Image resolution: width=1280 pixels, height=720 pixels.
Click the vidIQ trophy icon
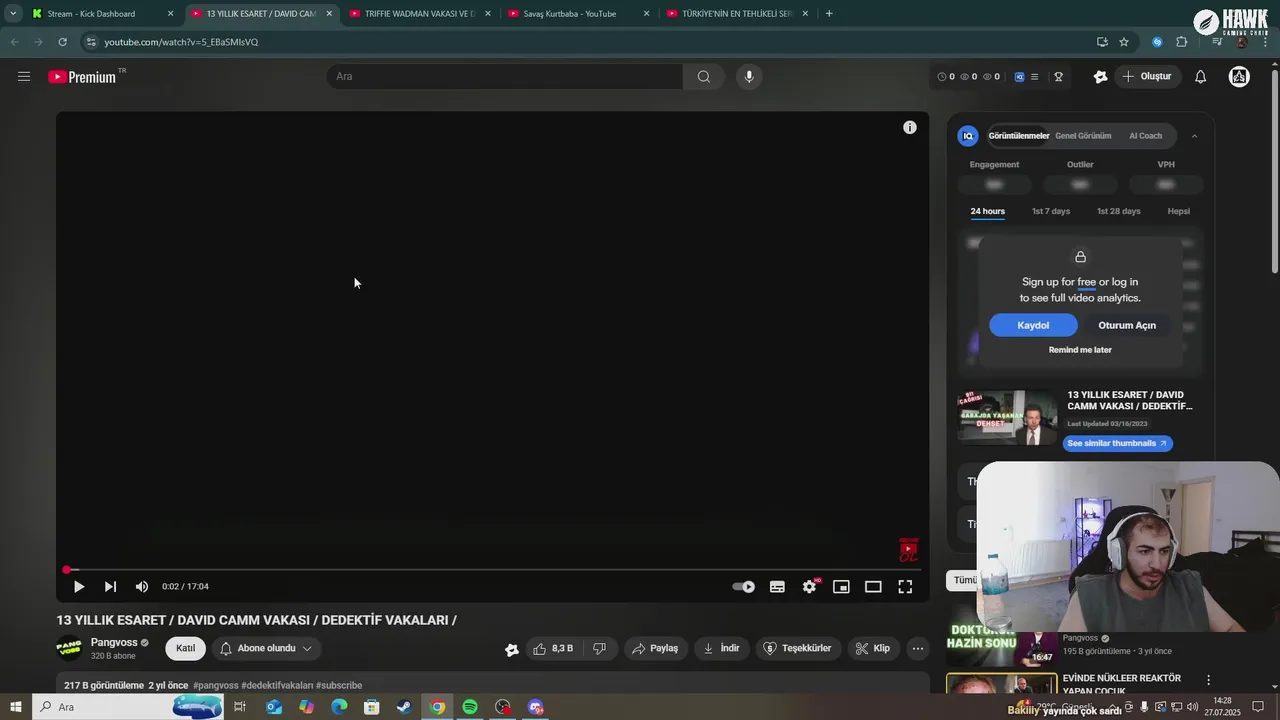[1058, 77]
